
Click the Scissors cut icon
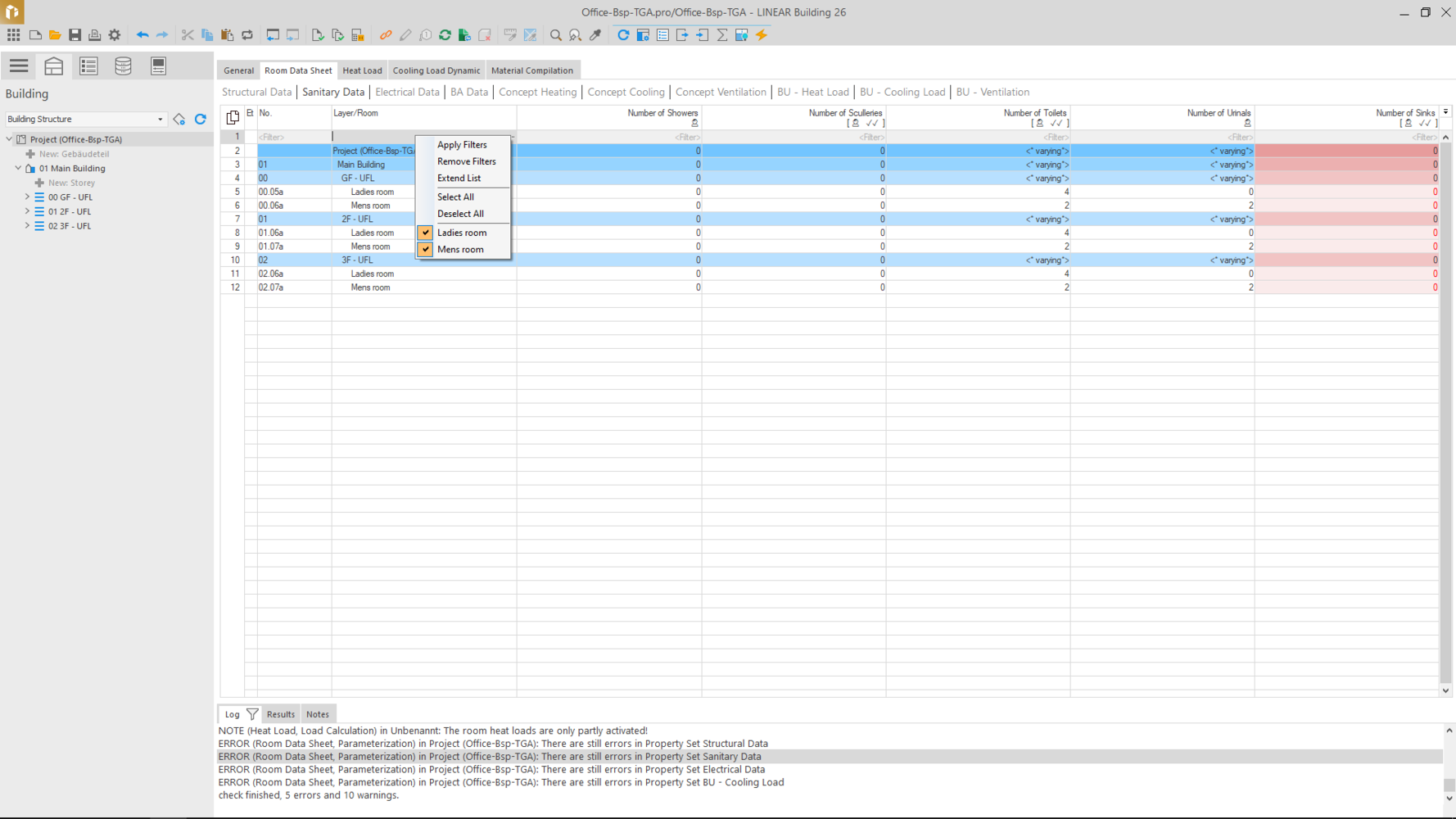point(188,35)
